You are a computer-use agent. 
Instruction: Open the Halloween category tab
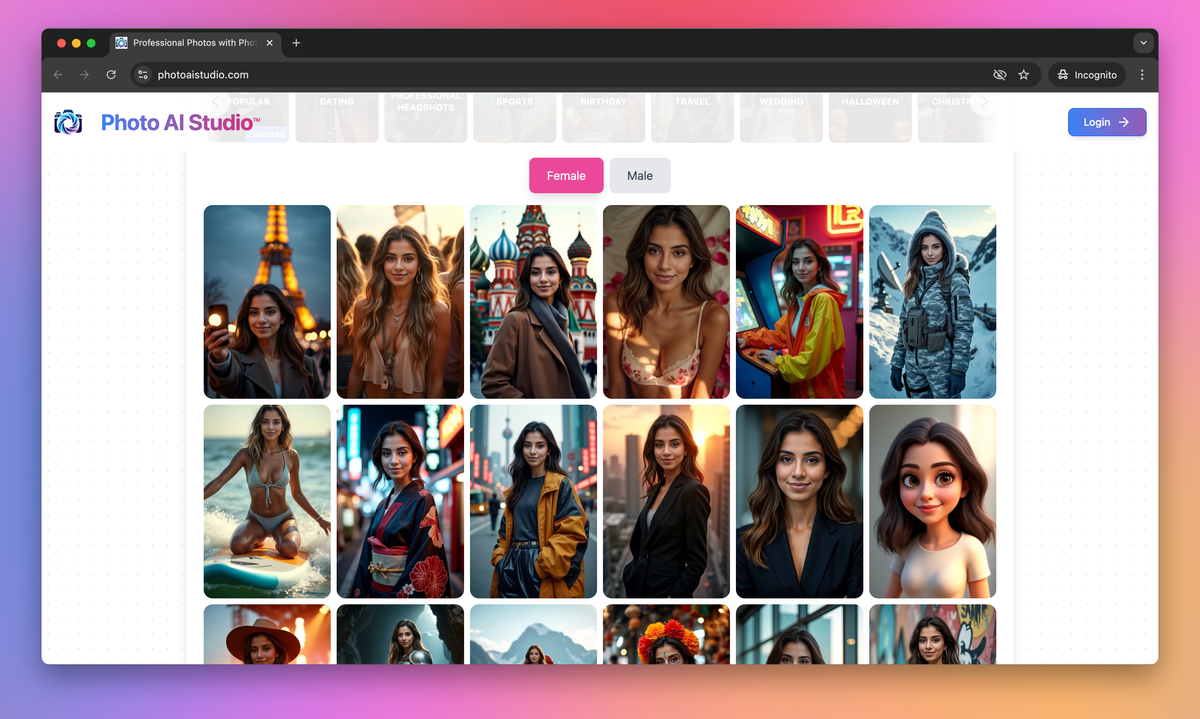pyautogui.click(x=870, y=117)
